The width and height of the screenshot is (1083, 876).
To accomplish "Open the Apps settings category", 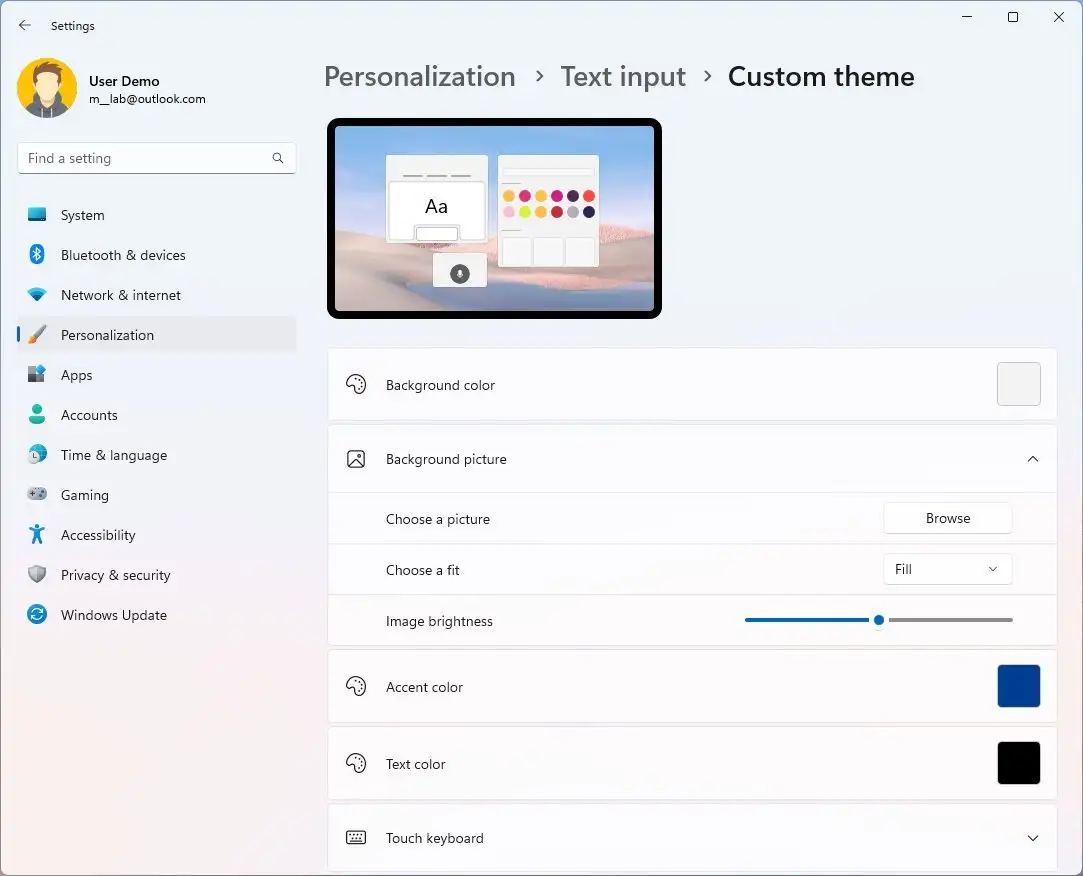I will [x=76, y=375].
